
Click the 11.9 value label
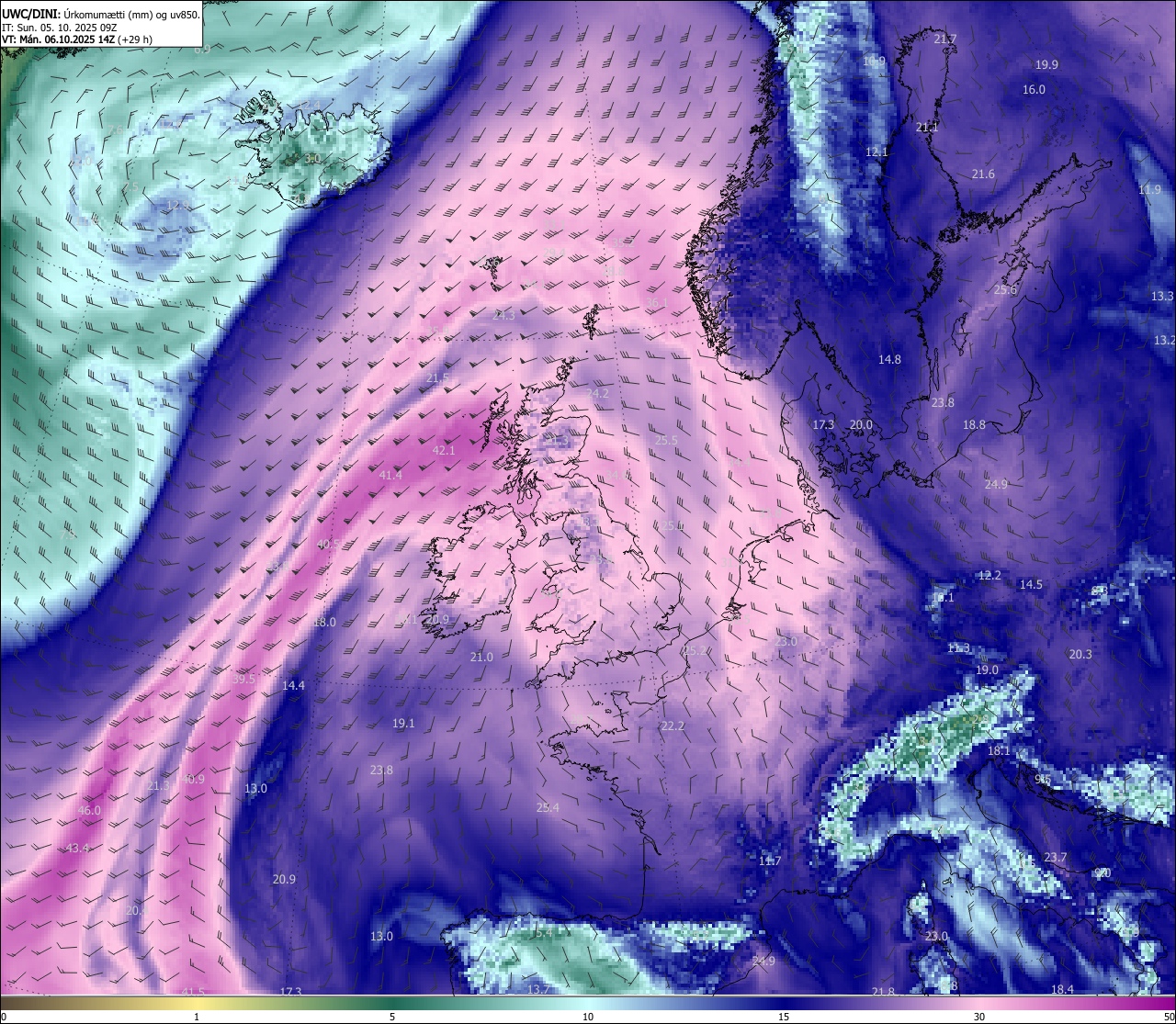1149,189
